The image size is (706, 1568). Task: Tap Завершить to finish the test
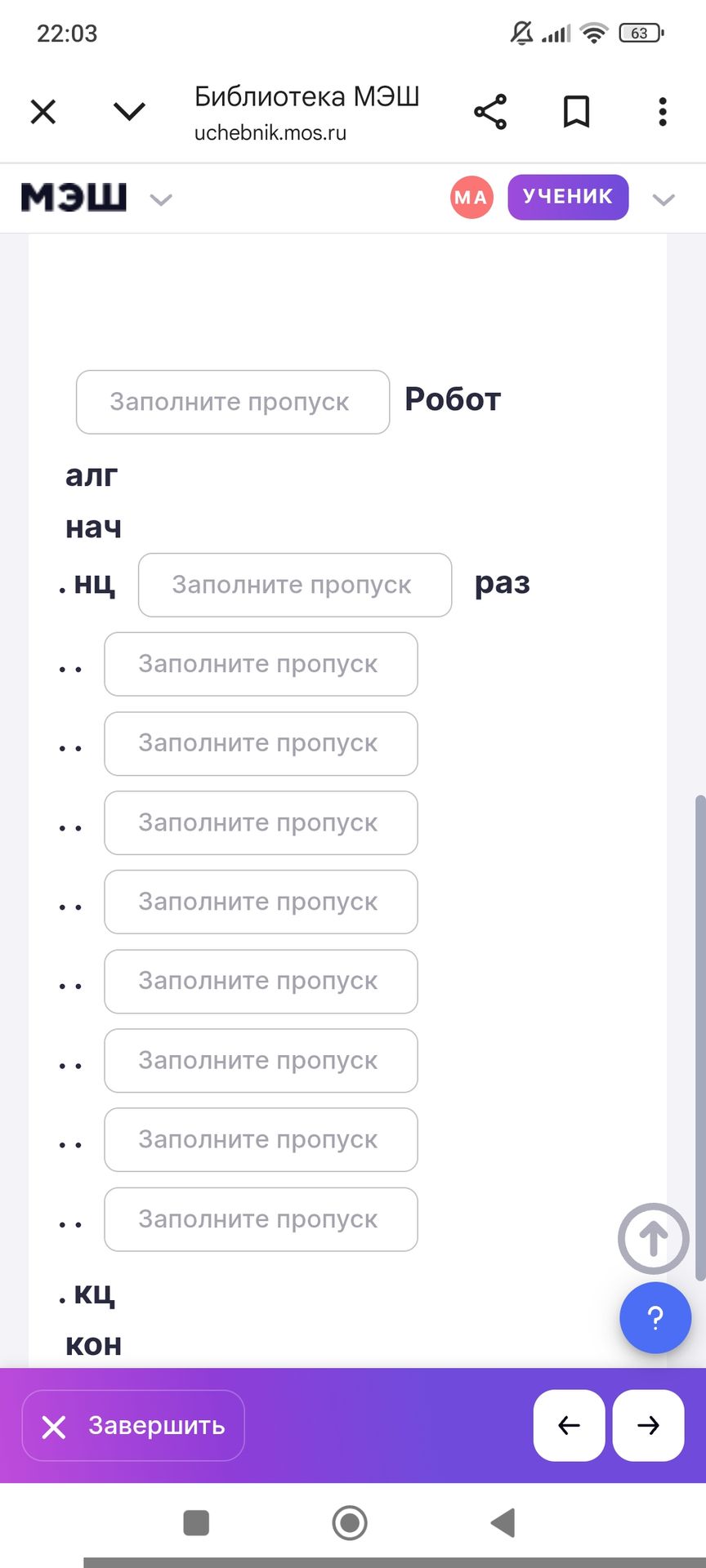coord(133,1425)
